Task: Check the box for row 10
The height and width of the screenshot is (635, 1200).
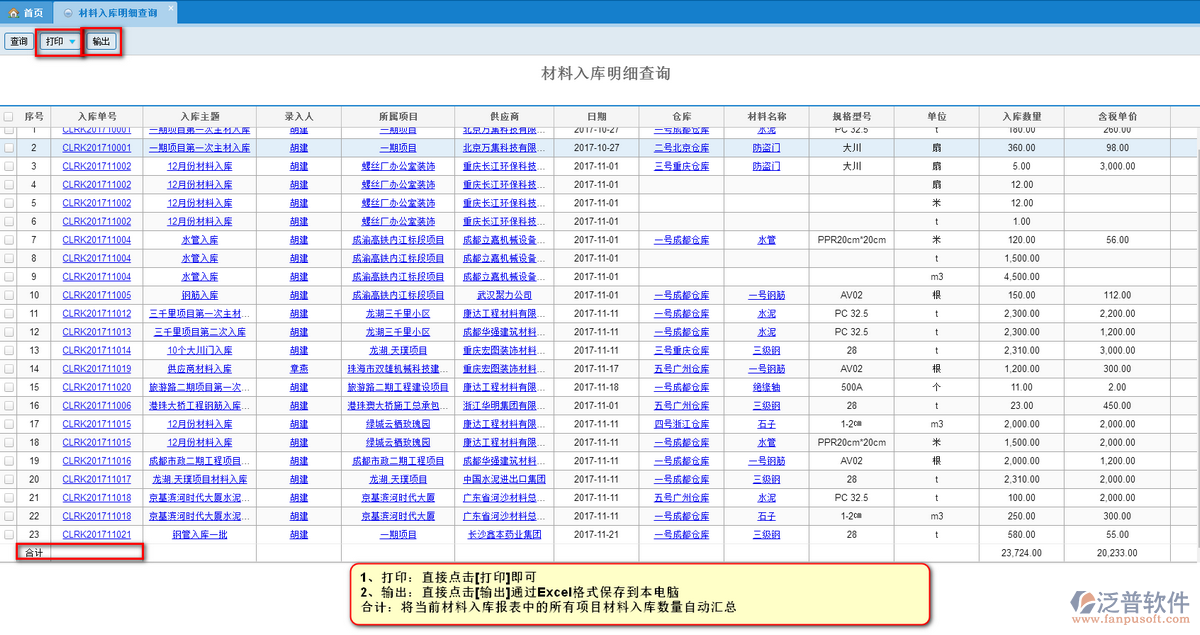Action: [x=9, y=295]
